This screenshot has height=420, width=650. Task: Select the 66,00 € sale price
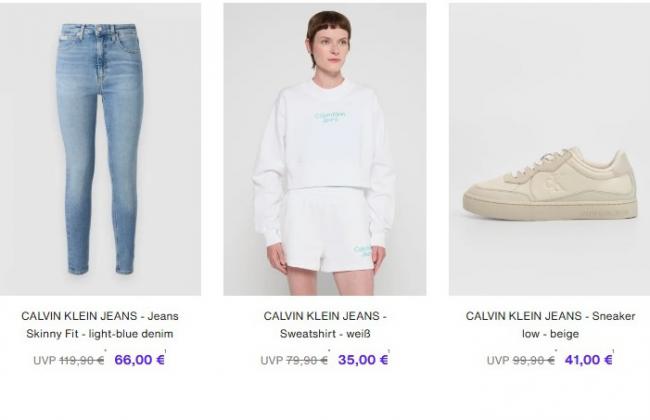(x=140, y=359)
